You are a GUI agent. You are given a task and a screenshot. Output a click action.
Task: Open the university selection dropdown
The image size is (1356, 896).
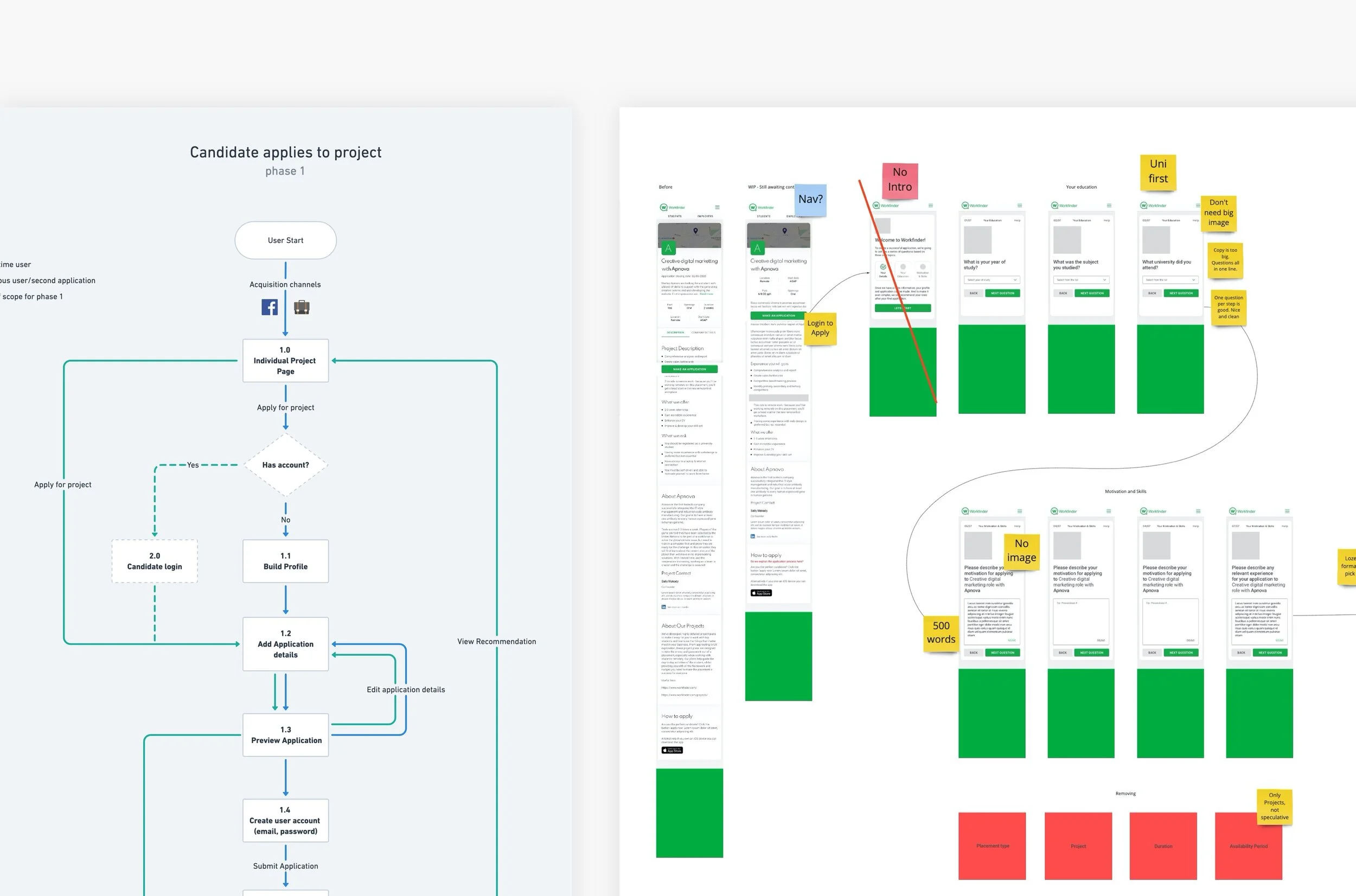[x=1170, y=280]
